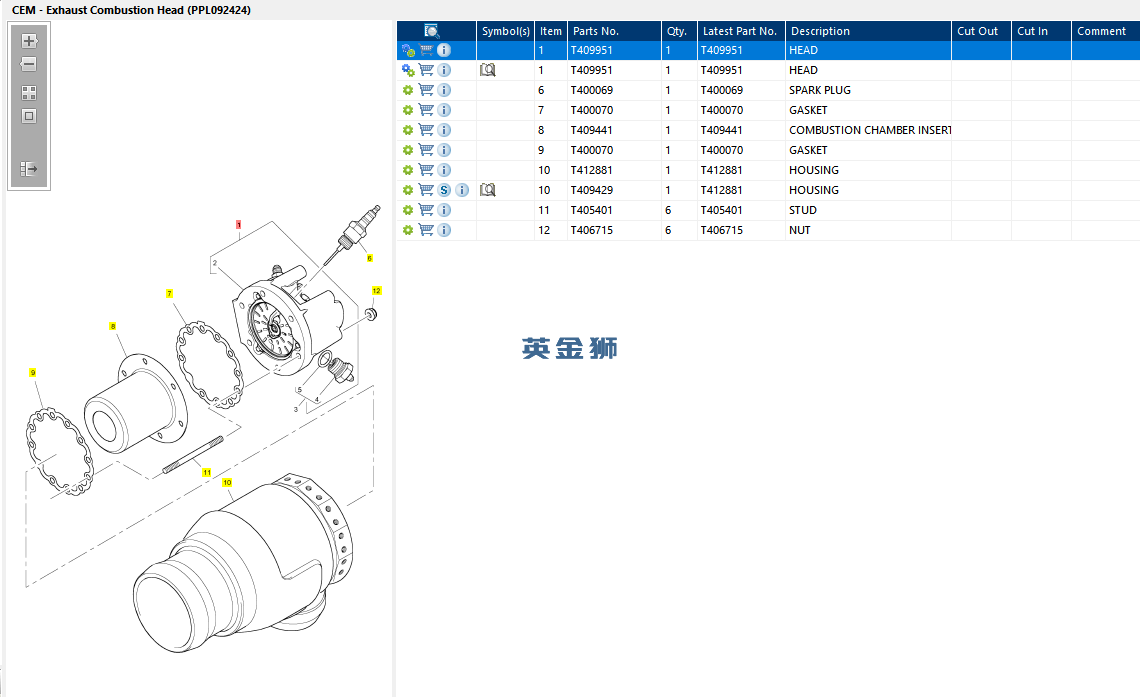Click gear icon for NUT row
This screenshot has height=697, width=1140.
pos(408,230)
